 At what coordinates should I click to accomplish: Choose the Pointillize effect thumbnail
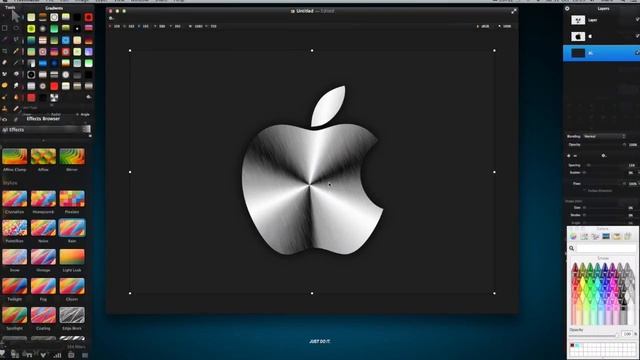tap(15, 228)
